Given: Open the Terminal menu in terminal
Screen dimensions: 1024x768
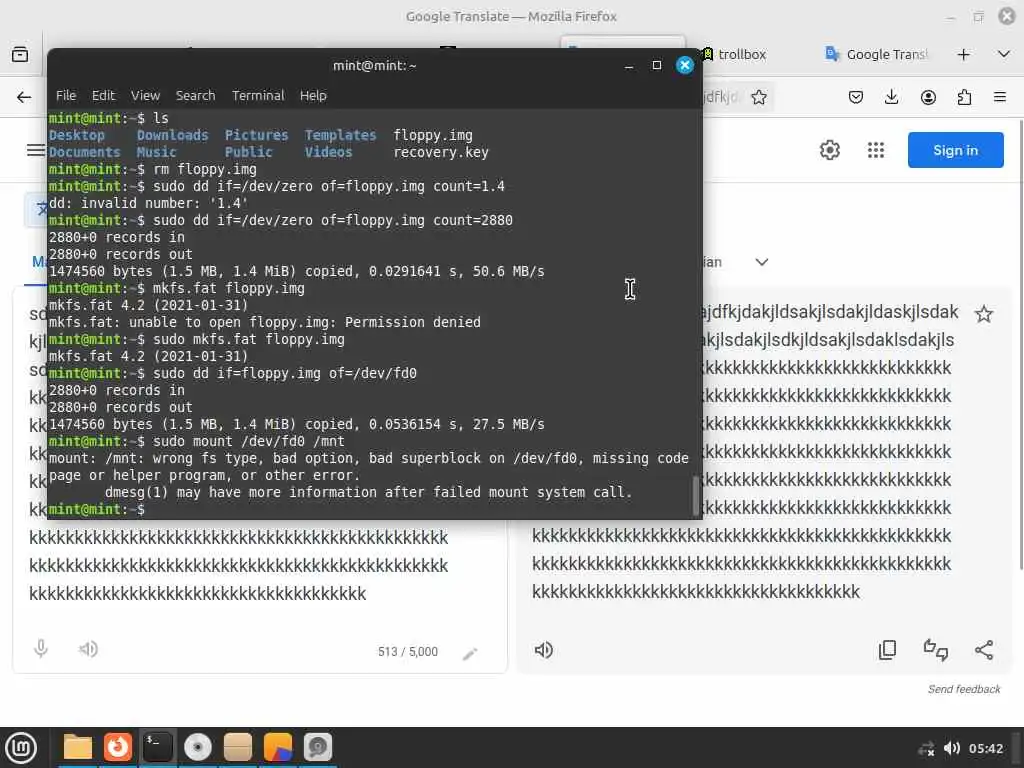Looking at the screenshot, I should coord(258,95).
